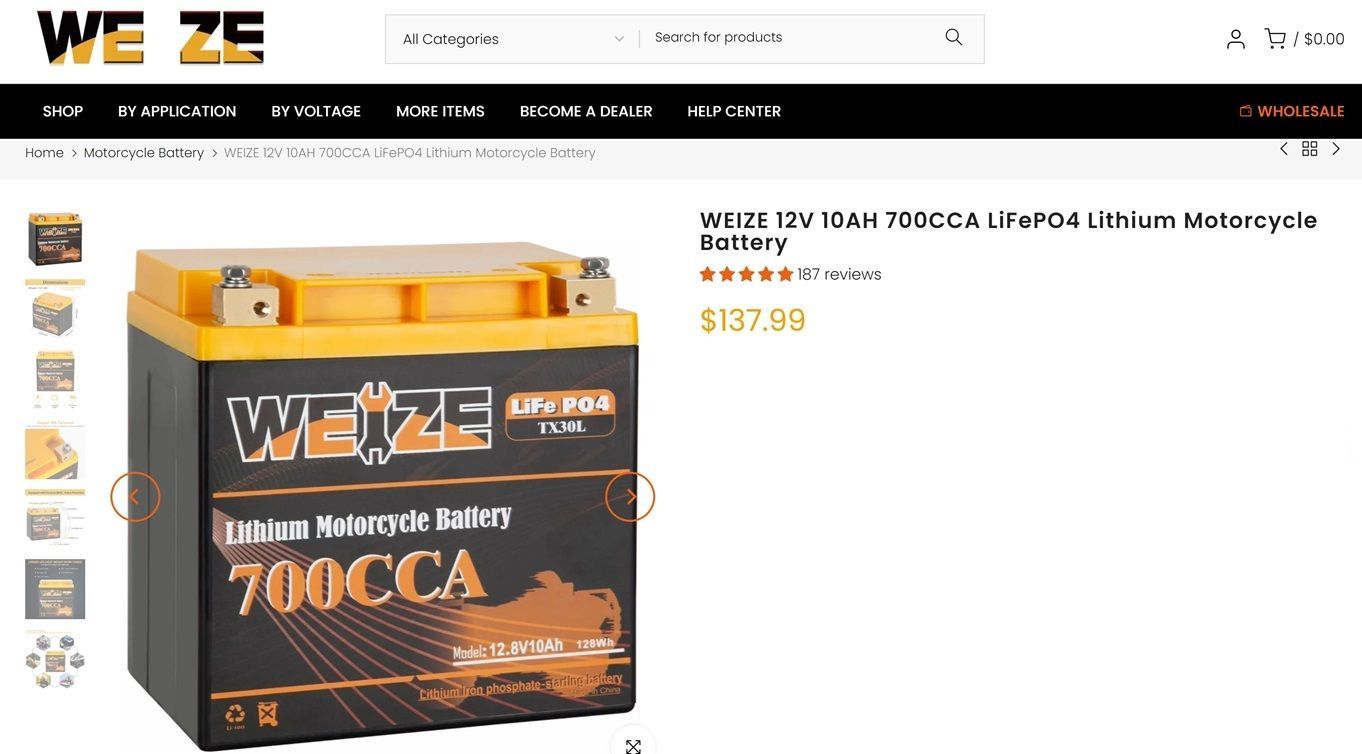
Task: Enlarge product image with fullscreen icon
Action: (x=633, y=745)
